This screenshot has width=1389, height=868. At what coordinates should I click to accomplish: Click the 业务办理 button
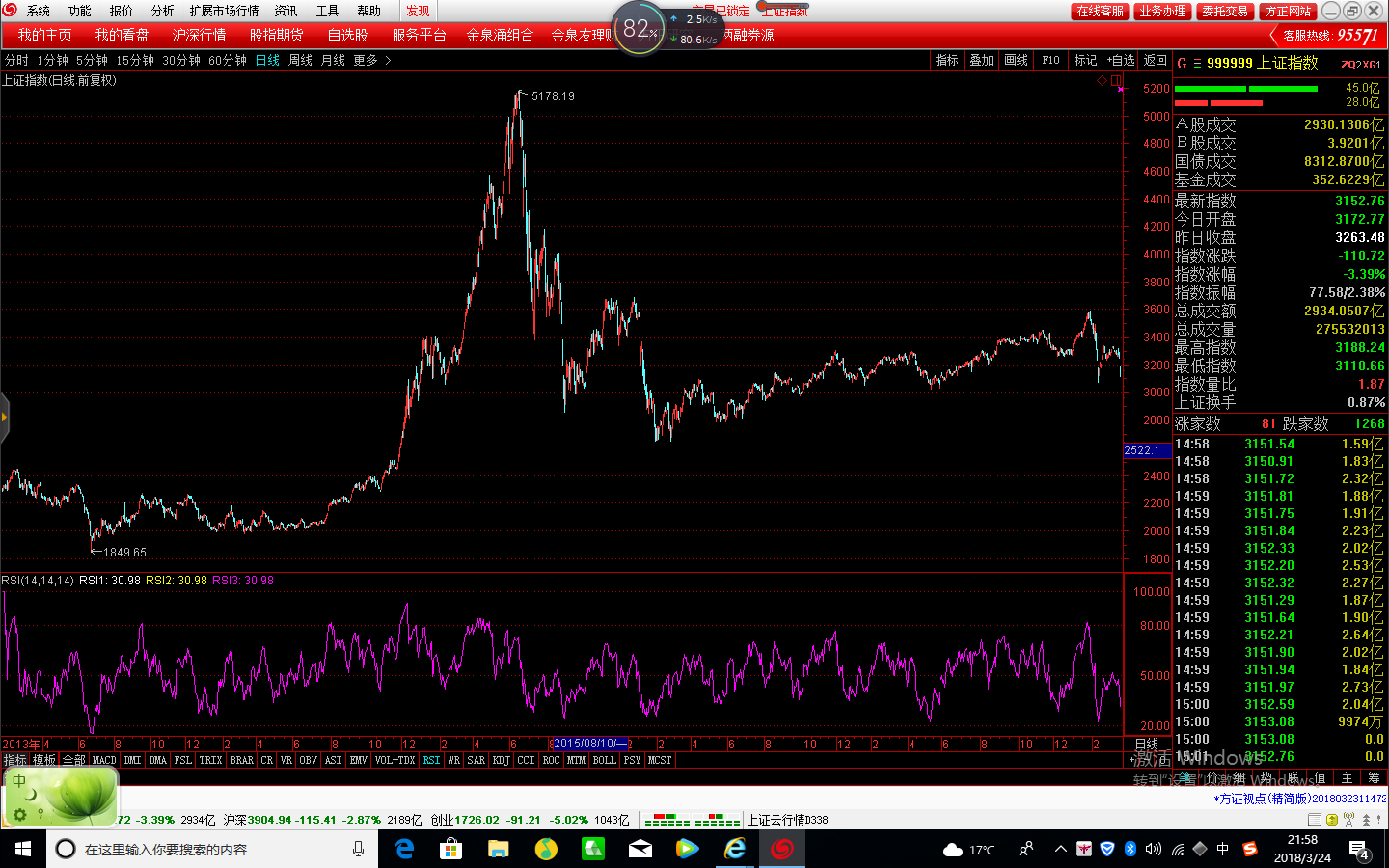(x=1163, y=11)
